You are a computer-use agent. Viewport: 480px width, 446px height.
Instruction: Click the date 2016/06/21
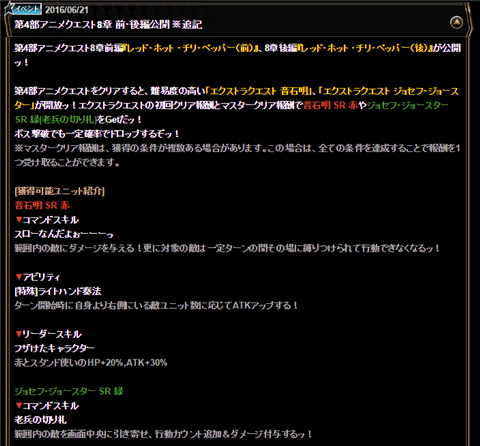67,10
